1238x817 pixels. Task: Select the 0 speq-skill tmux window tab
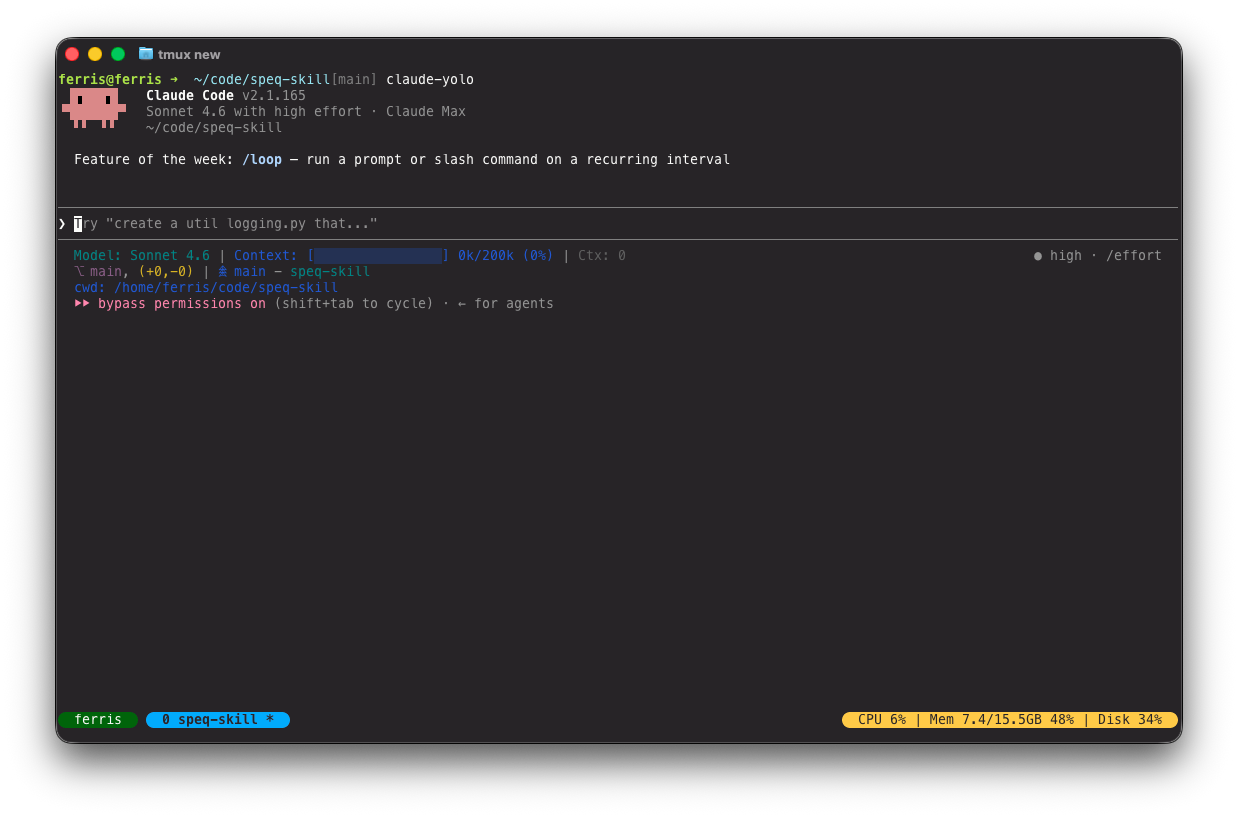[218, 719]
